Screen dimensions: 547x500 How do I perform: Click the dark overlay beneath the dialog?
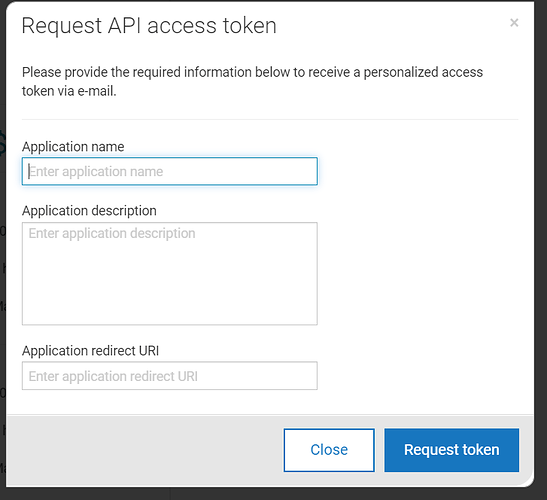[x=274, y=494]
